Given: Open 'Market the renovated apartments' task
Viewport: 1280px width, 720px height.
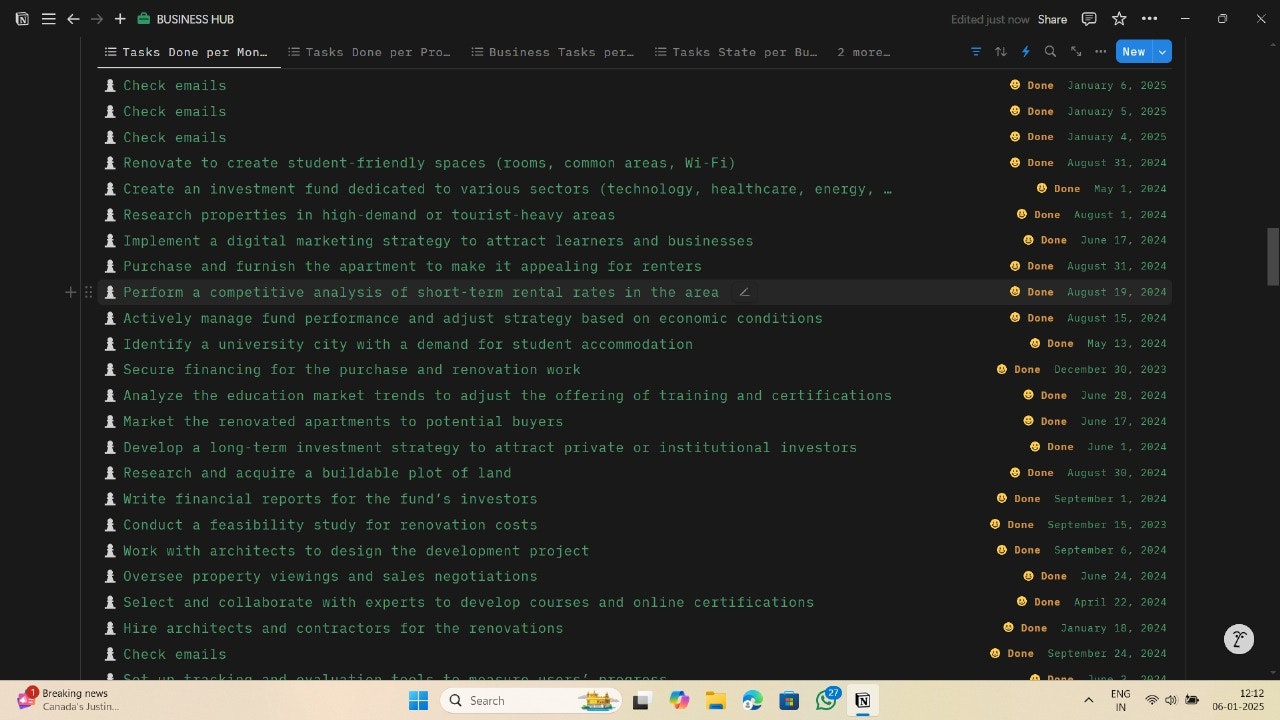Looking at the screenshot, I should [x=343, y=422].
